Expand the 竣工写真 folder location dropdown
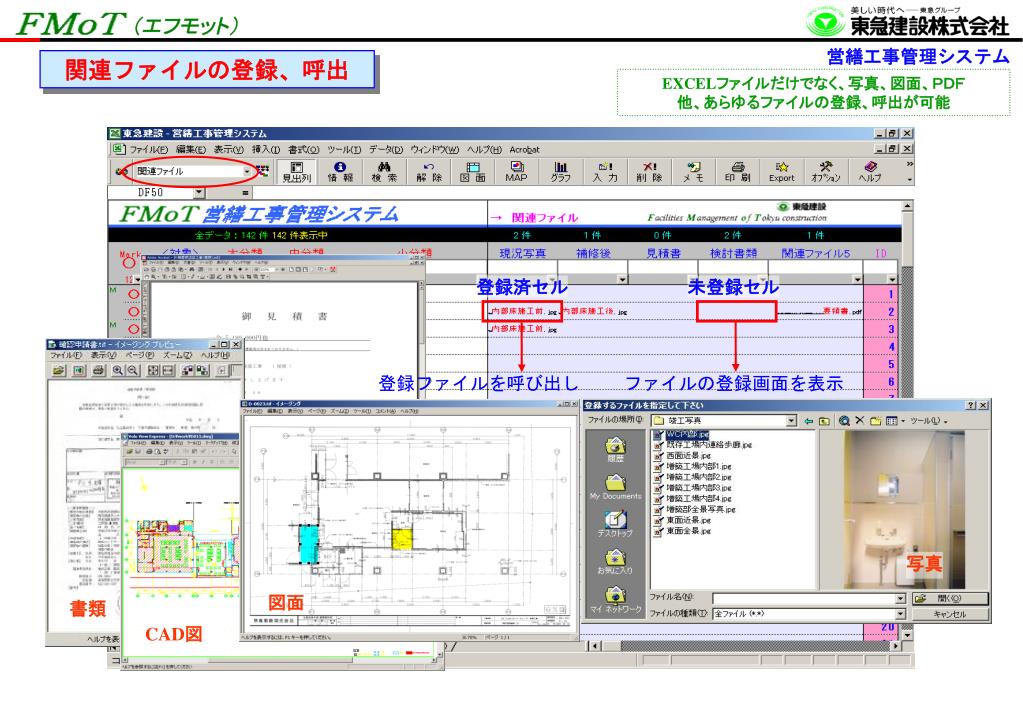Screen dimensions: 1023x708 791,421
